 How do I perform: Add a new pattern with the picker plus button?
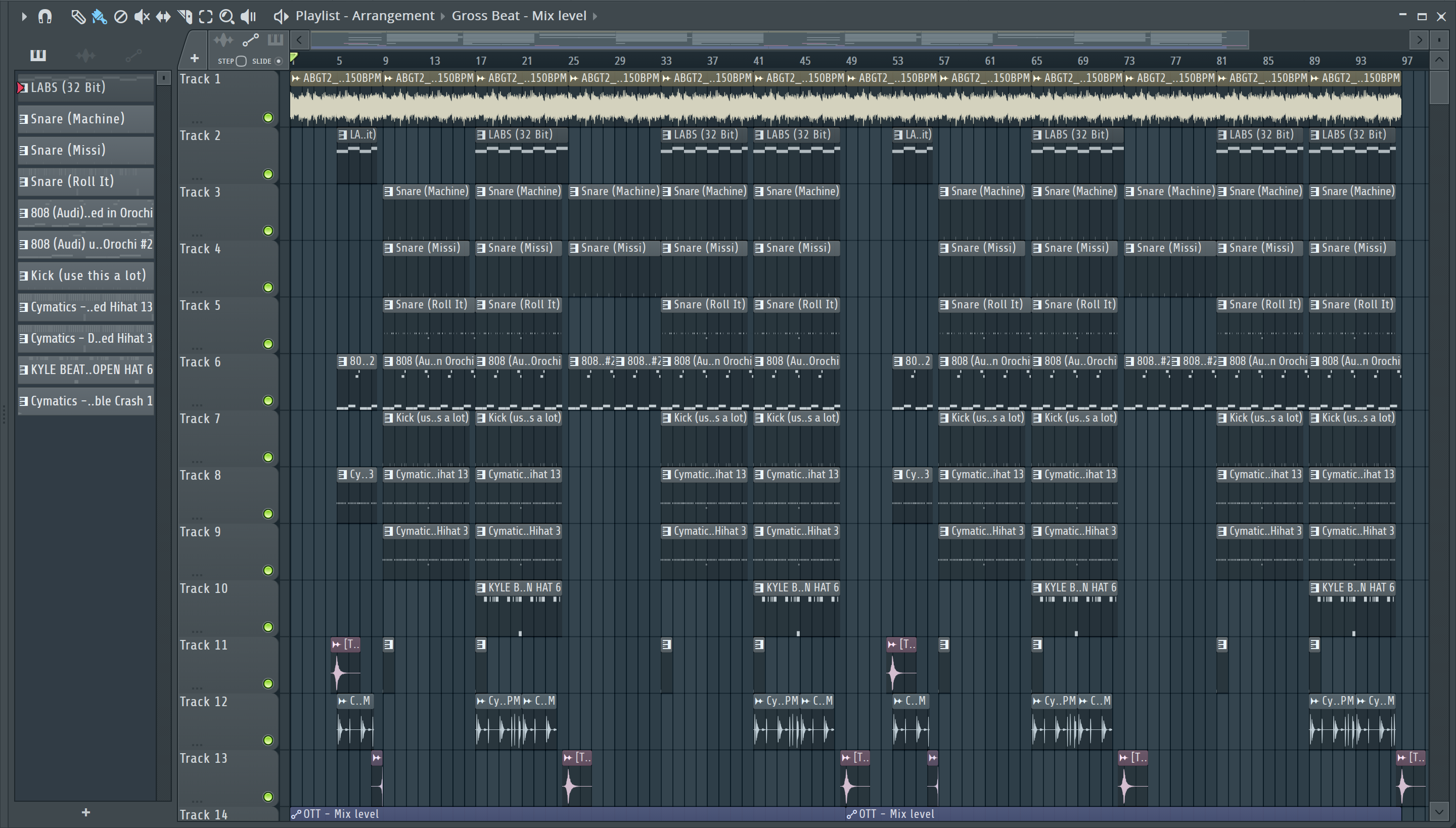pos(86,813)
